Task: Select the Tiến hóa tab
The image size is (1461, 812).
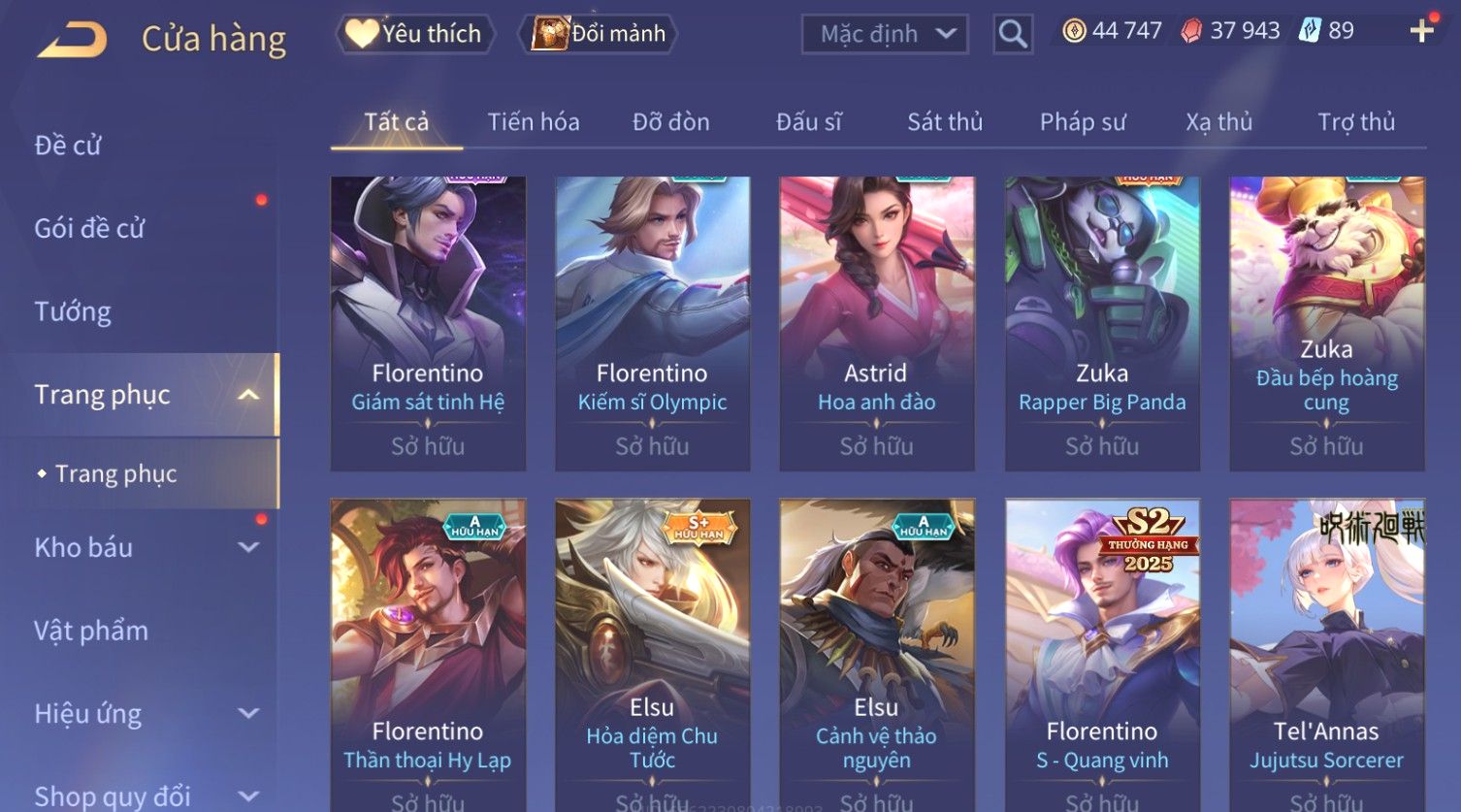Action: (x=534, y=122)
